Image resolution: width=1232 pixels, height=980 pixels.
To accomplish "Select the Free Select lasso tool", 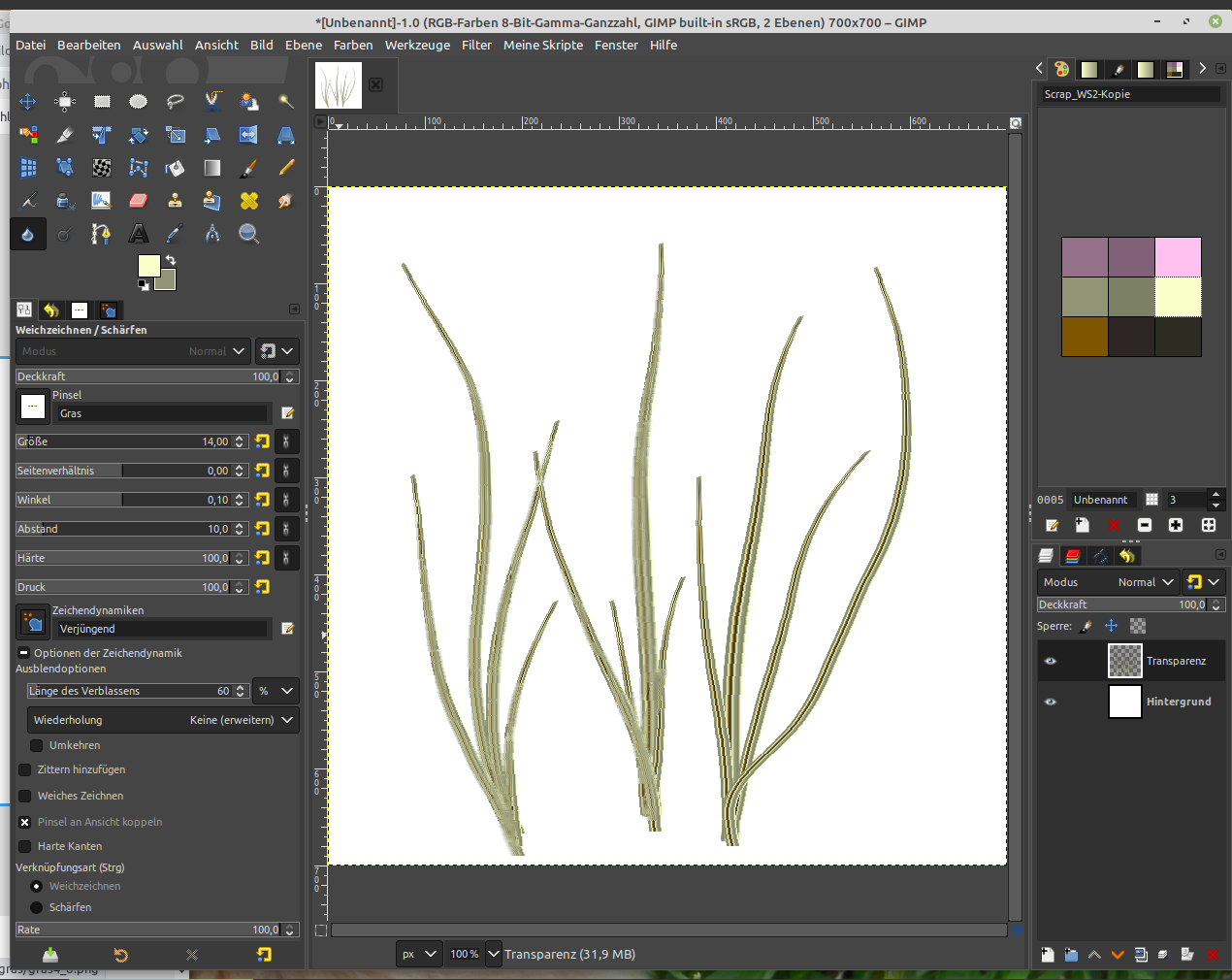I will [176, 101].
